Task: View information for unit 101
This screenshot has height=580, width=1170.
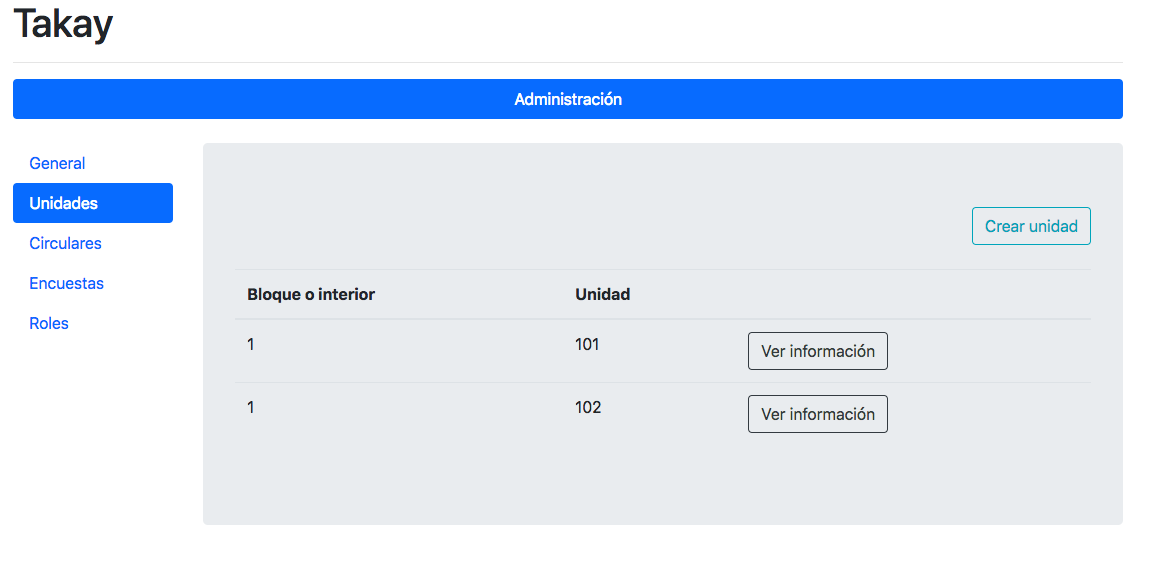Action: tap(818, 351)
